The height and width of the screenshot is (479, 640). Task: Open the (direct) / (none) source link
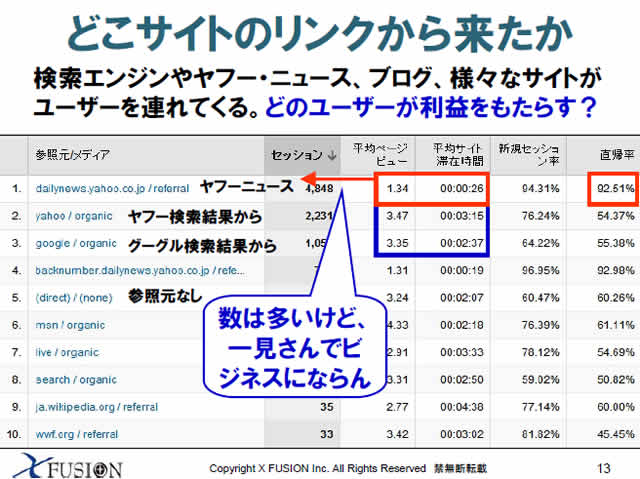pos(74,298)
